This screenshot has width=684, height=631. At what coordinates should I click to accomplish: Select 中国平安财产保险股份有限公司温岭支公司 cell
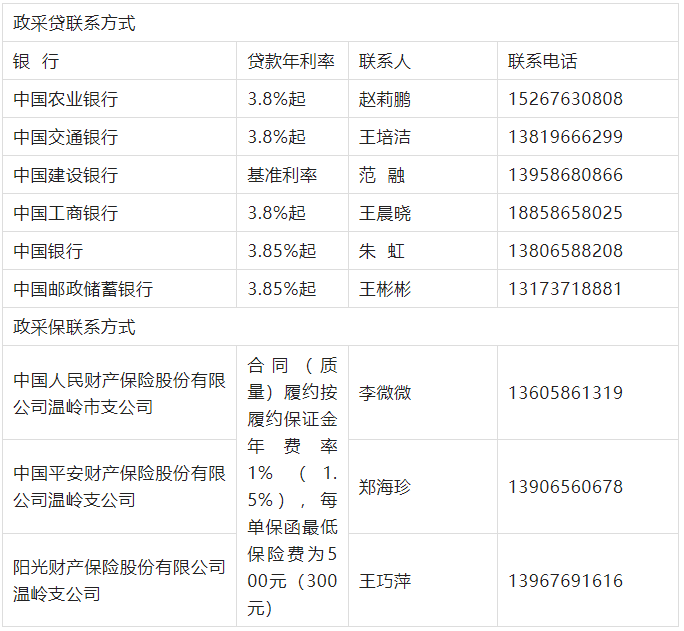tap(119, 487)
